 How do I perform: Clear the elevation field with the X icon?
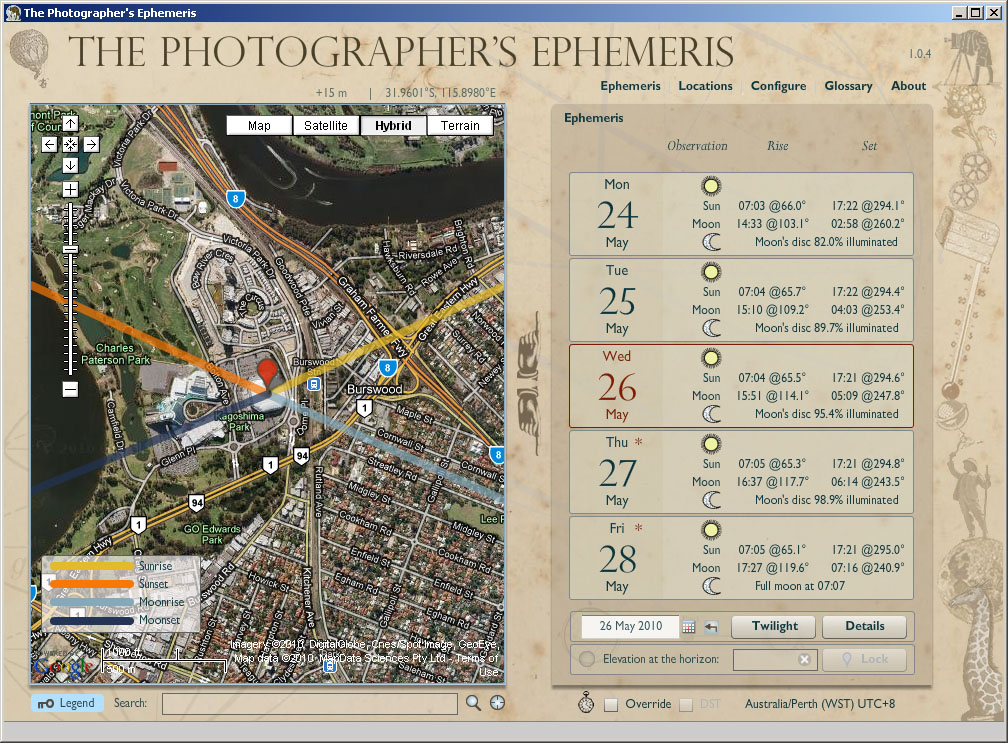(x=804, y=659)
